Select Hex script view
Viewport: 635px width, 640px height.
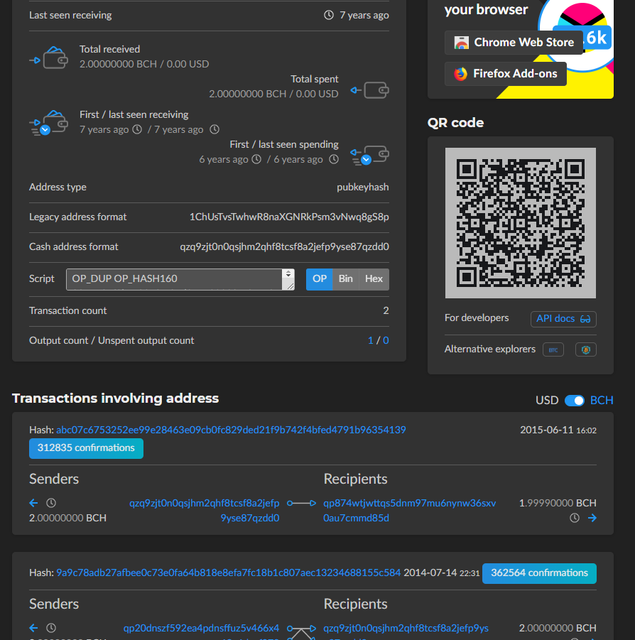pyautogui.click(x=374, y=279)
